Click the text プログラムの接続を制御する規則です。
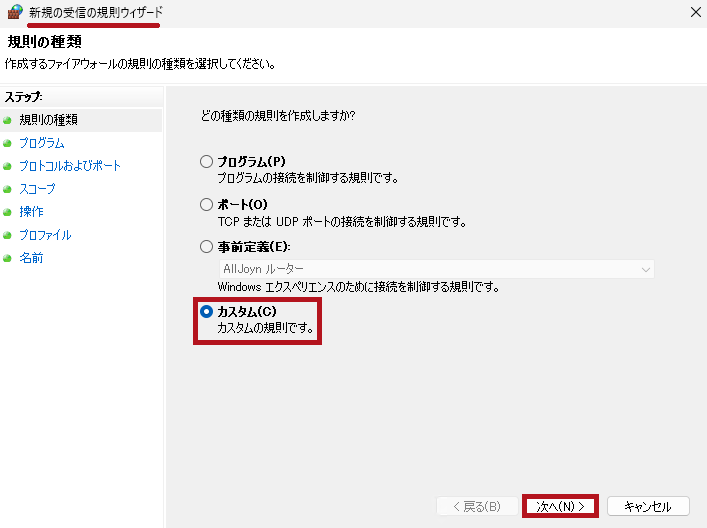Image resolution: width=707 pixels, height=528 pixels. click(308, 178)
